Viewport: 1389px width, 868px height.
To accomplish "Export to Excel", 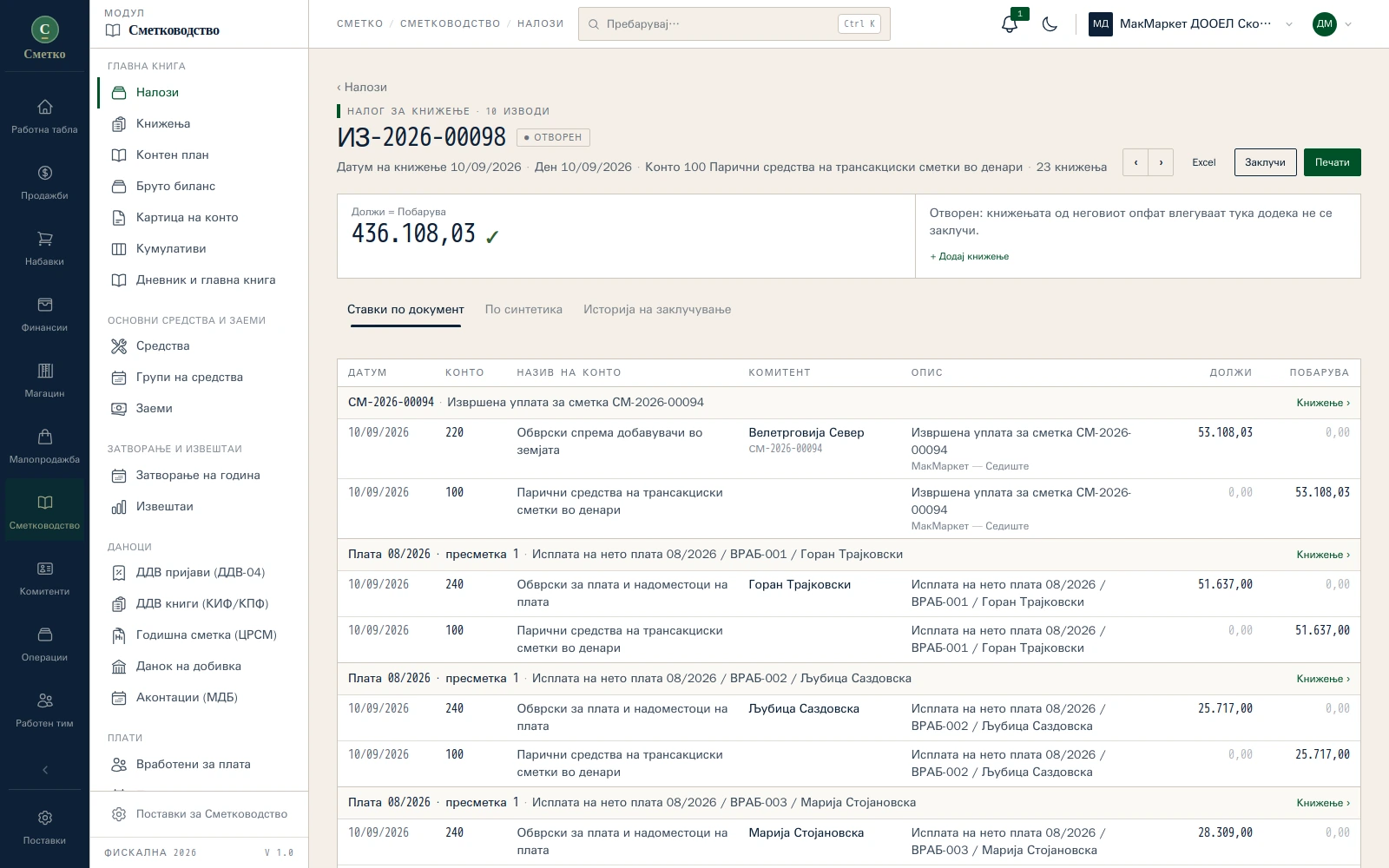I will click(1203, 162).
